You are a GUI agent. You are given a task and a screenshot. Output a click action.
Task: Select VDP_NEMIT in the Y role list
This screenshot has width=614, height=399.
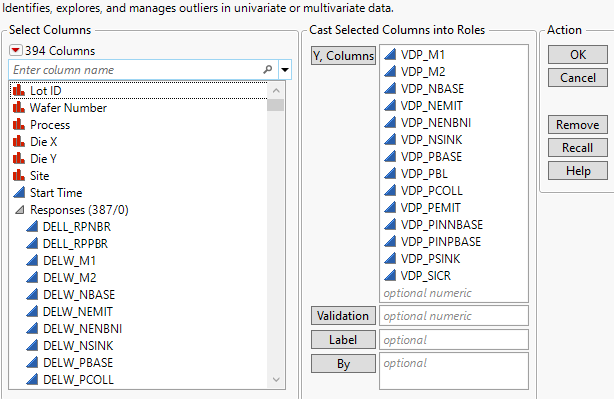pos(454,106)
